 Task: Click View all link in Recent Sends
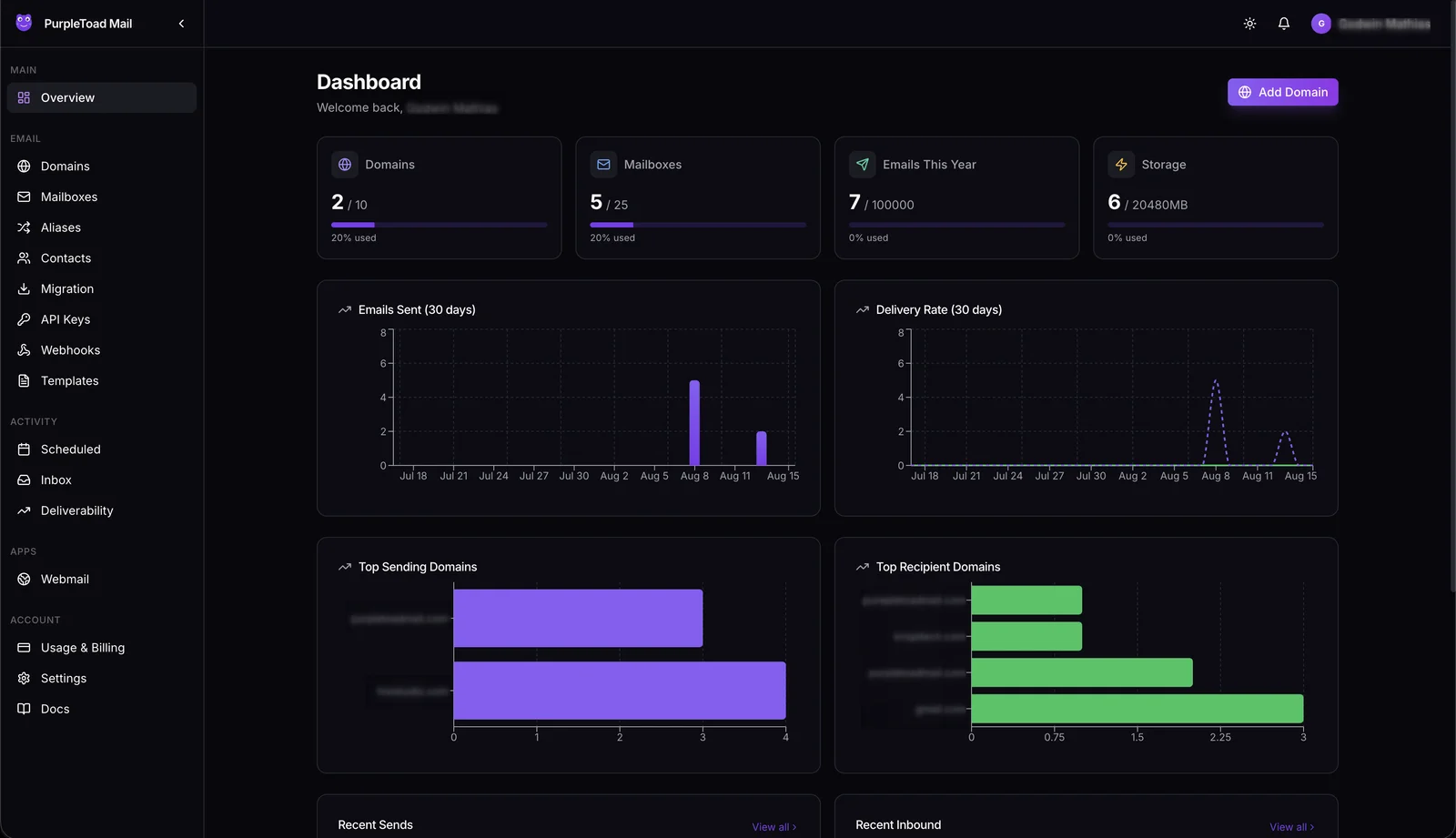[x=773, y=827]
